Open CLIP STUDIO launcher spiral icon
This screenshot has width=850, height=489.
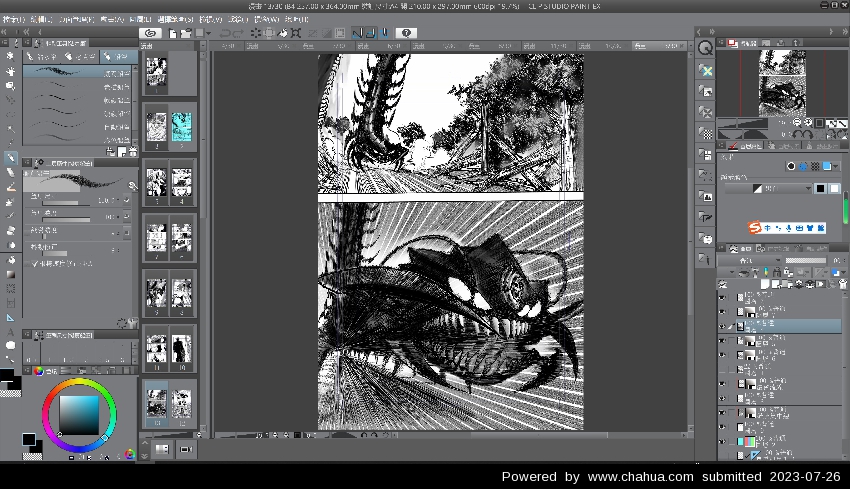click(x=150, y=33)
